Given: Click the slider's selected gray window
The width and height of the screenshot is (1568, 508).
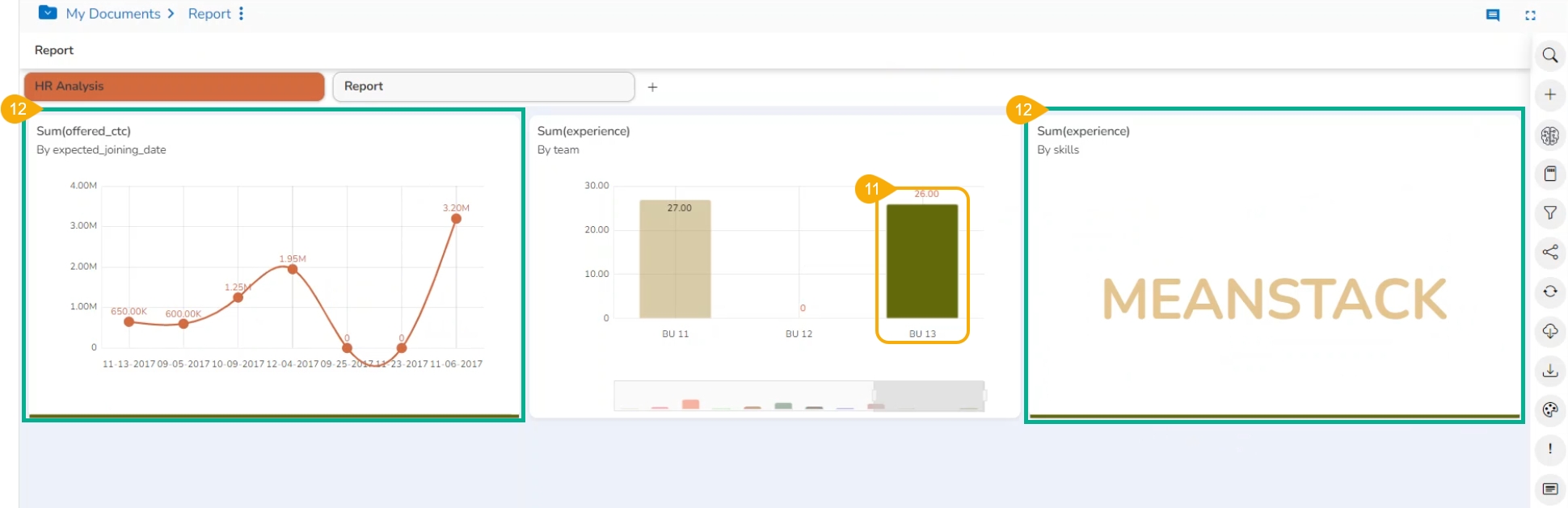Looking at the screenshot, I should click(x=929, y=396).
